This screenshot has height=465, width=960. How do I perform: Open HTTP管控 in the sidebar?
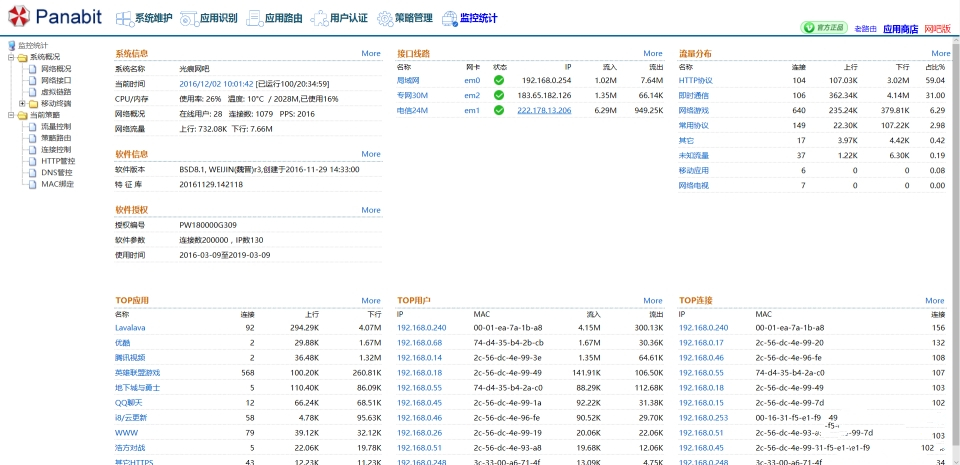click(57, 161)
